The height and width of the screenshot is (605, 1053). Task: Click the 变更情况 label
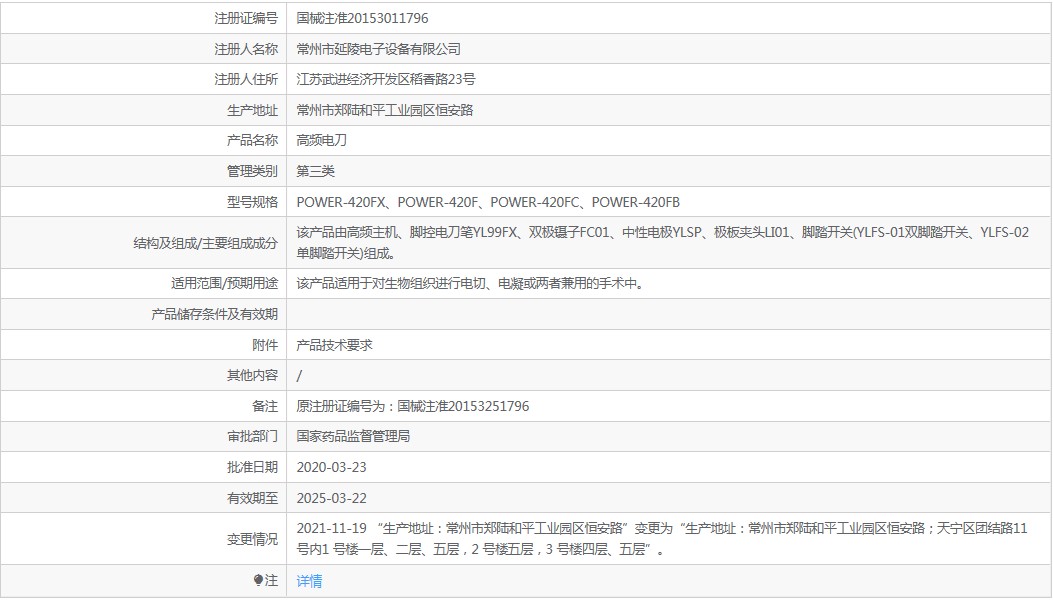coord(253,539)
